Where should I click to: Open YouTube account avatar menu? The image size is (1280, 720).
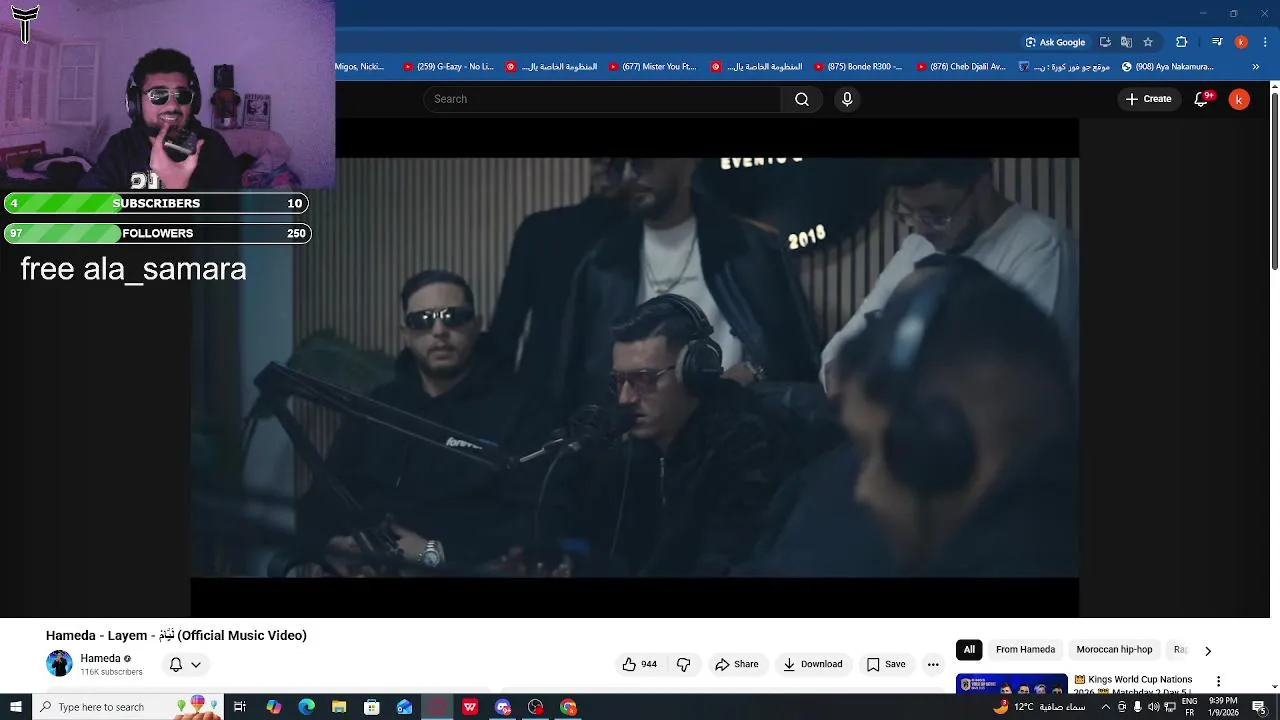[x=1239, y=99]
